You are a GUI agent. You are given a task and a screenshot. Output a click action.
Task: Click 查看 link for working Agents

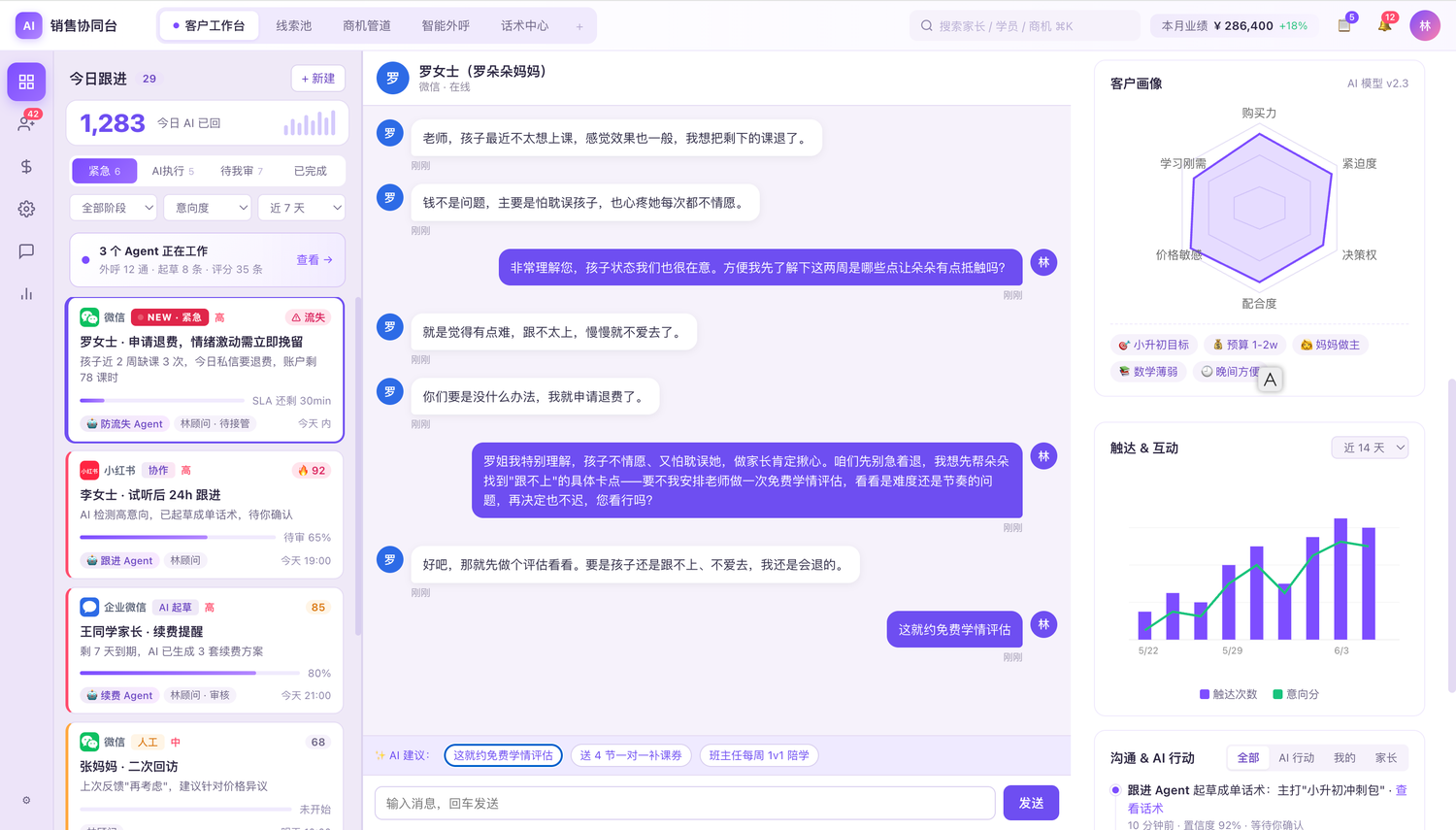pos(314,260)
